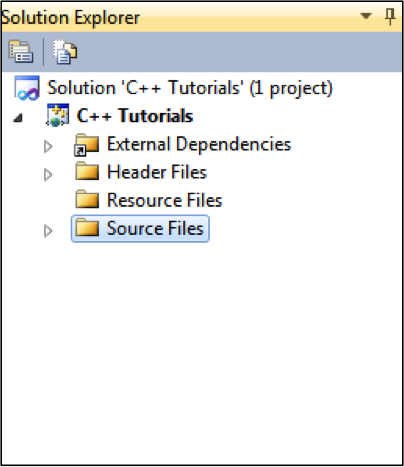
Task: Click the External Dependencies folder icon
Action: click(86, 145)
